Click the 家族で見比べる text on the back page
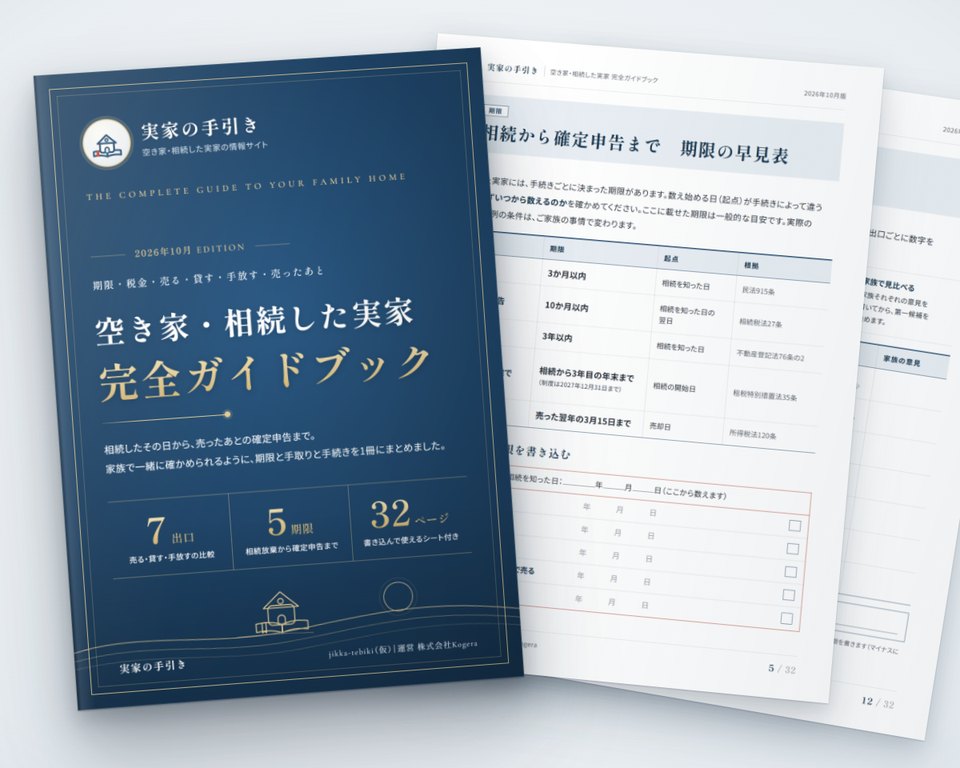Screen dimensions: 960x768 click(x=889, y=285)
